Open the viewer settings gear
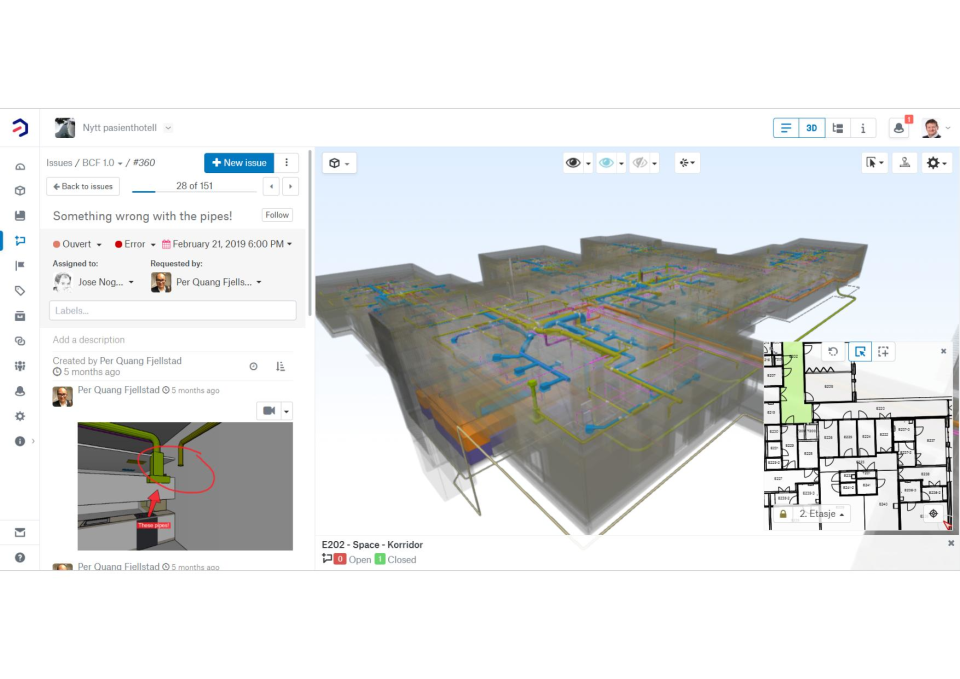This screenshot has height=679, width=960. (x=932, y=162)
